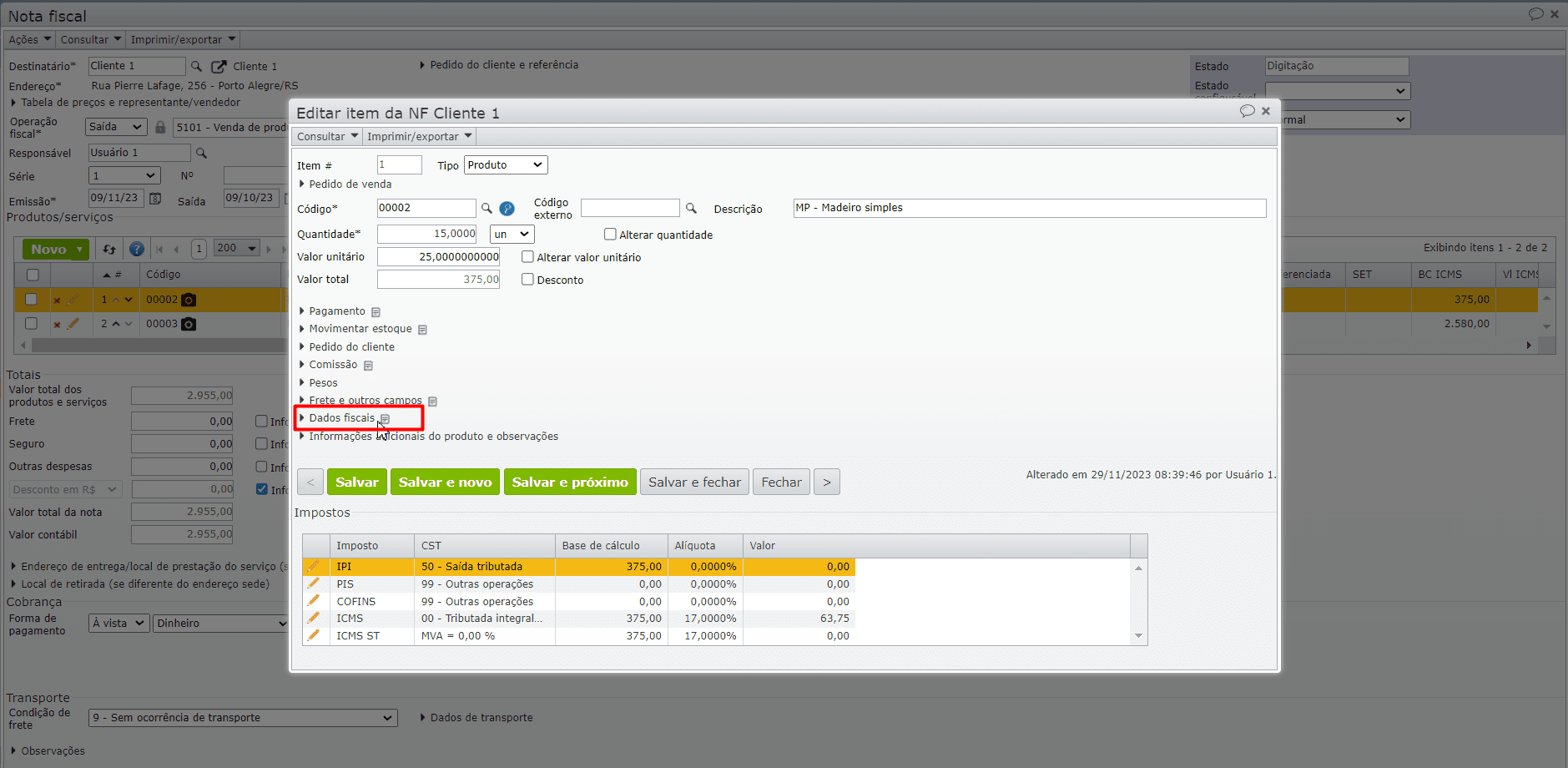Tick the Desconto checkbox
The image size is (1568, 768).
[527, 280]
